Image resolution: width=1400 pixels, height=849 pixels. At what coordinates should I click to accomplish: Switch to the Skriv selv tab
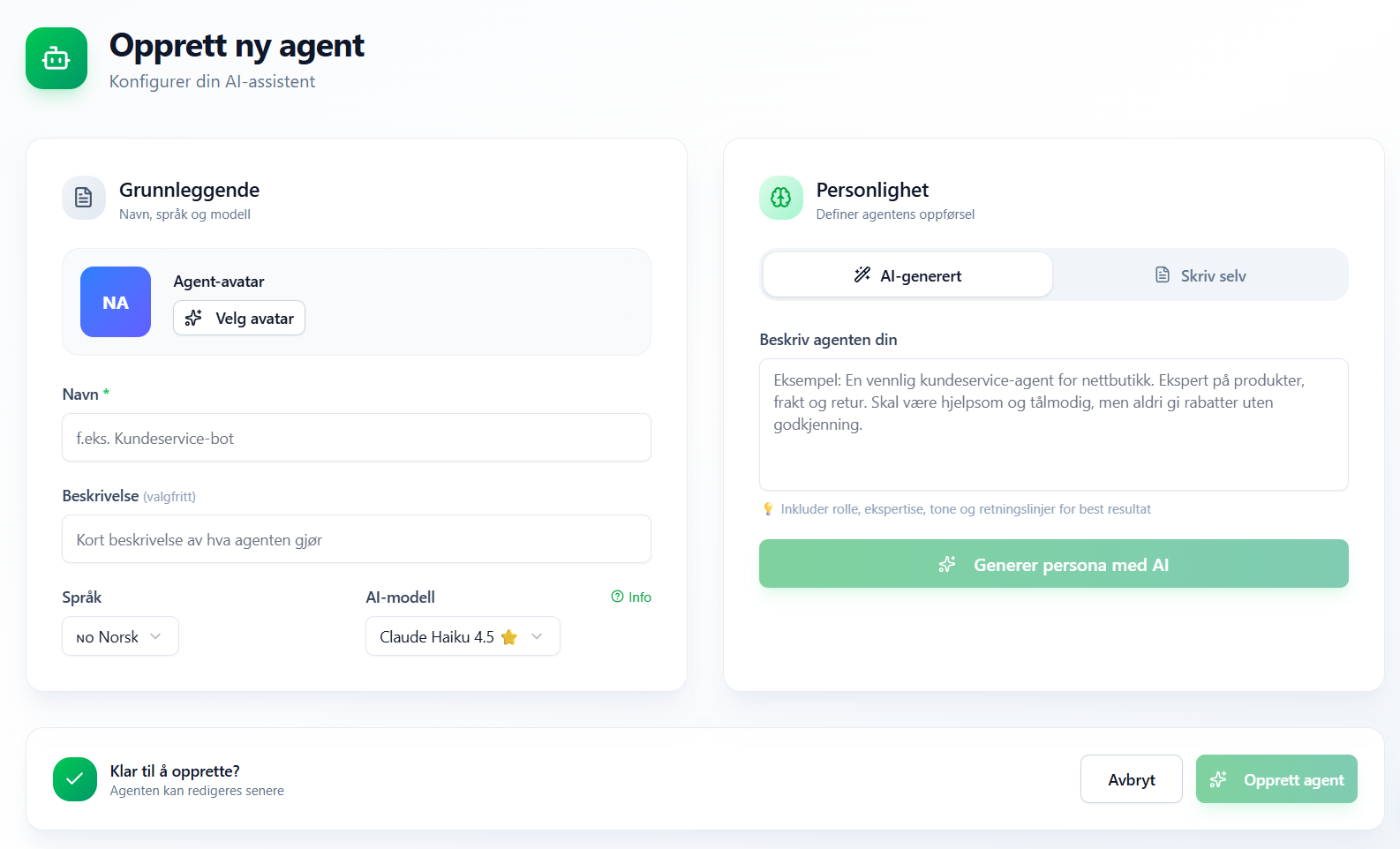[1201, 275]
